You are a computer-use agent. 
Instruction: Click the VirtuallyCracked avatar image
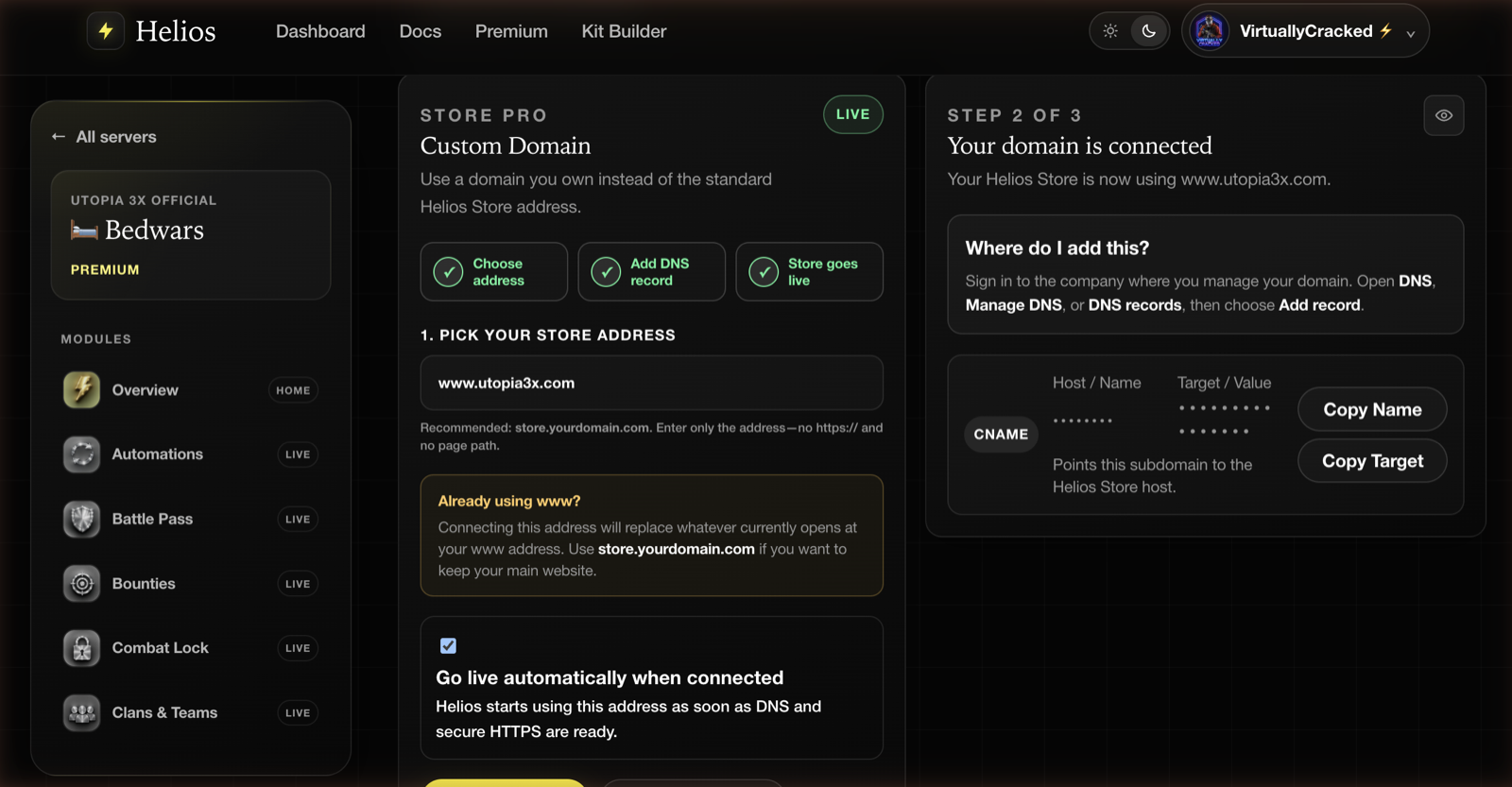1210,31
